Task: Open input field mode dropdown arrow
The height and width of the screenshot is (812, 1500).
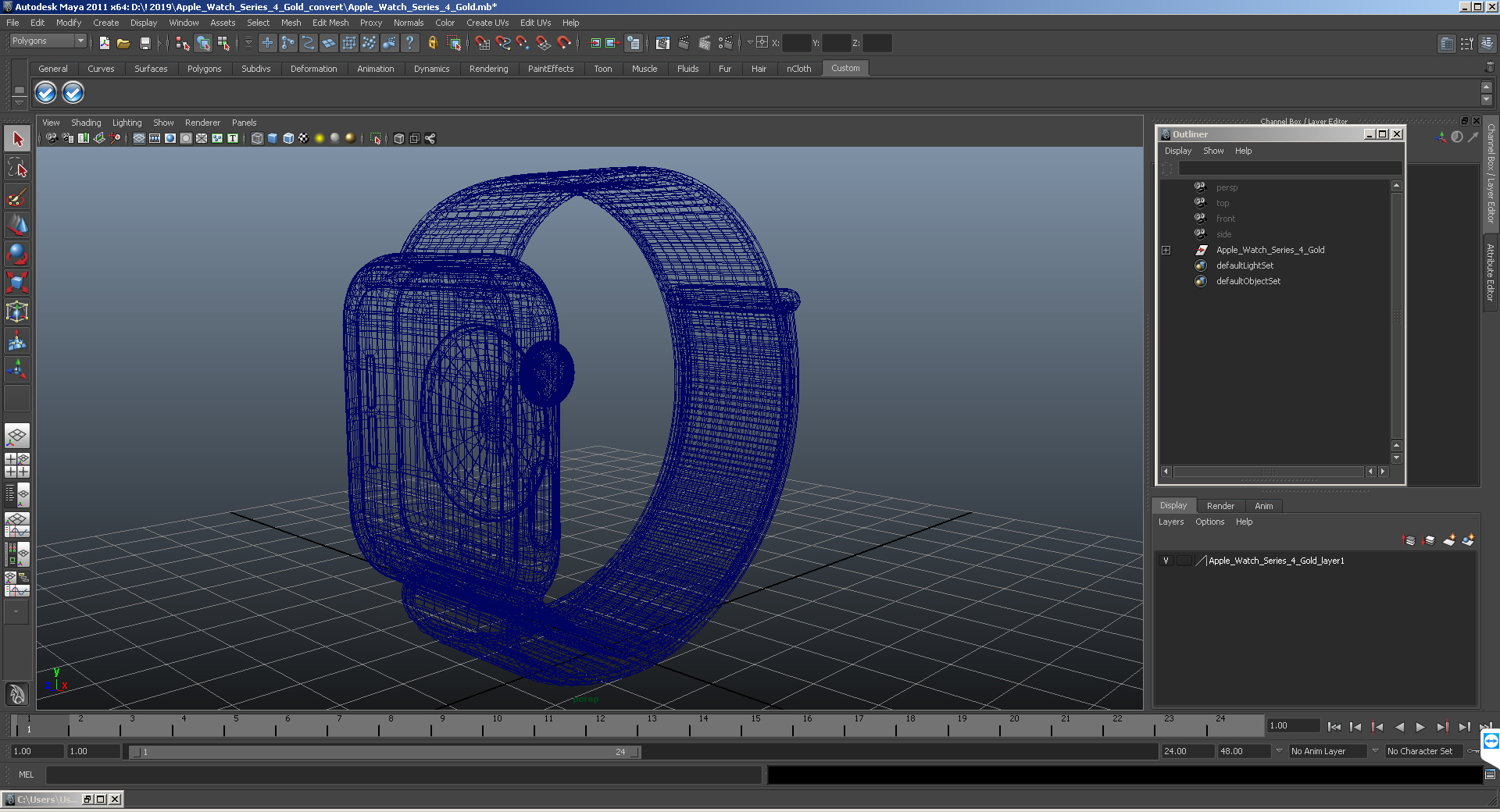Action: (x=750, y=43)
